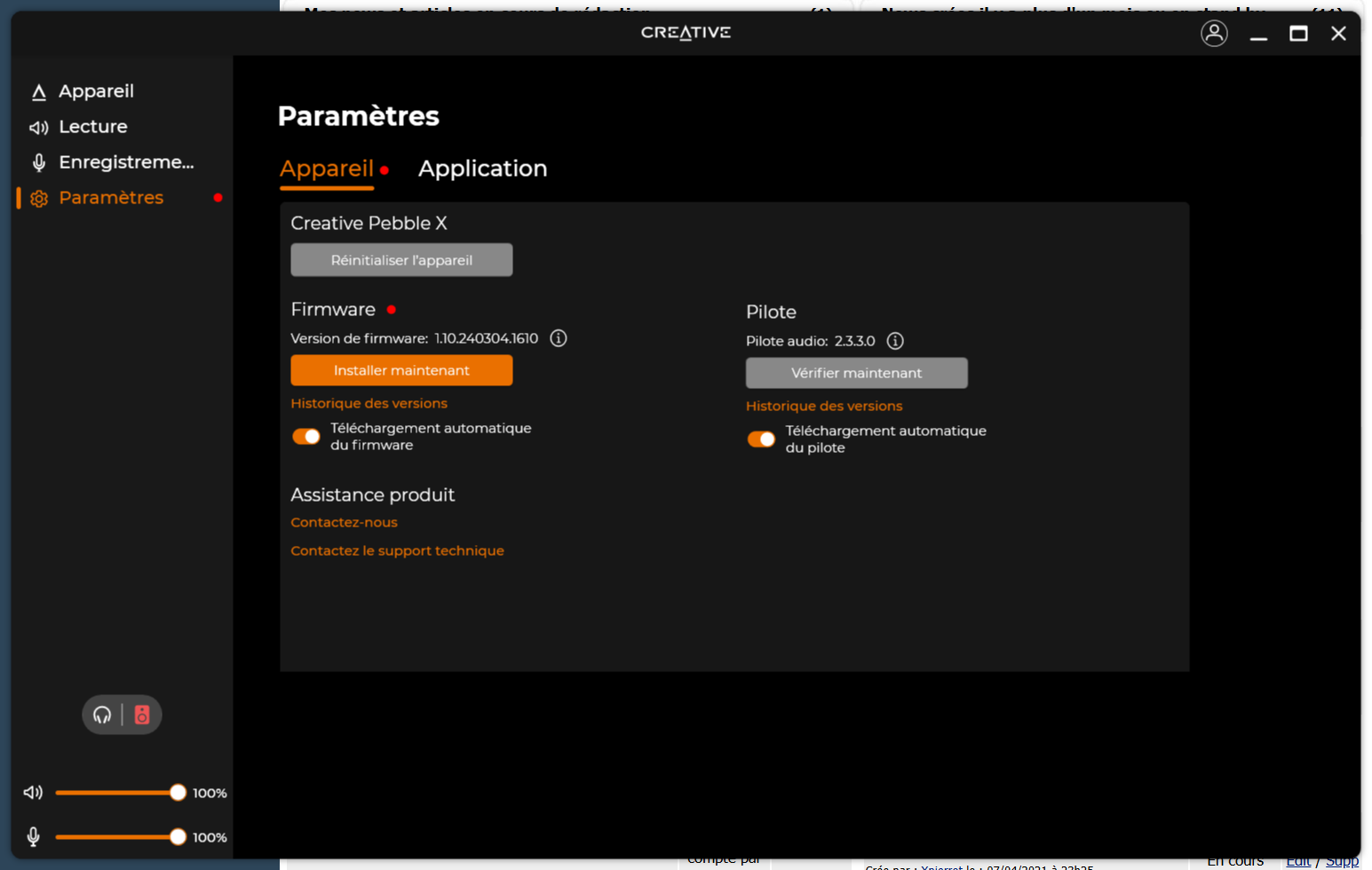Close the Creative app window

coord(1338,34)
